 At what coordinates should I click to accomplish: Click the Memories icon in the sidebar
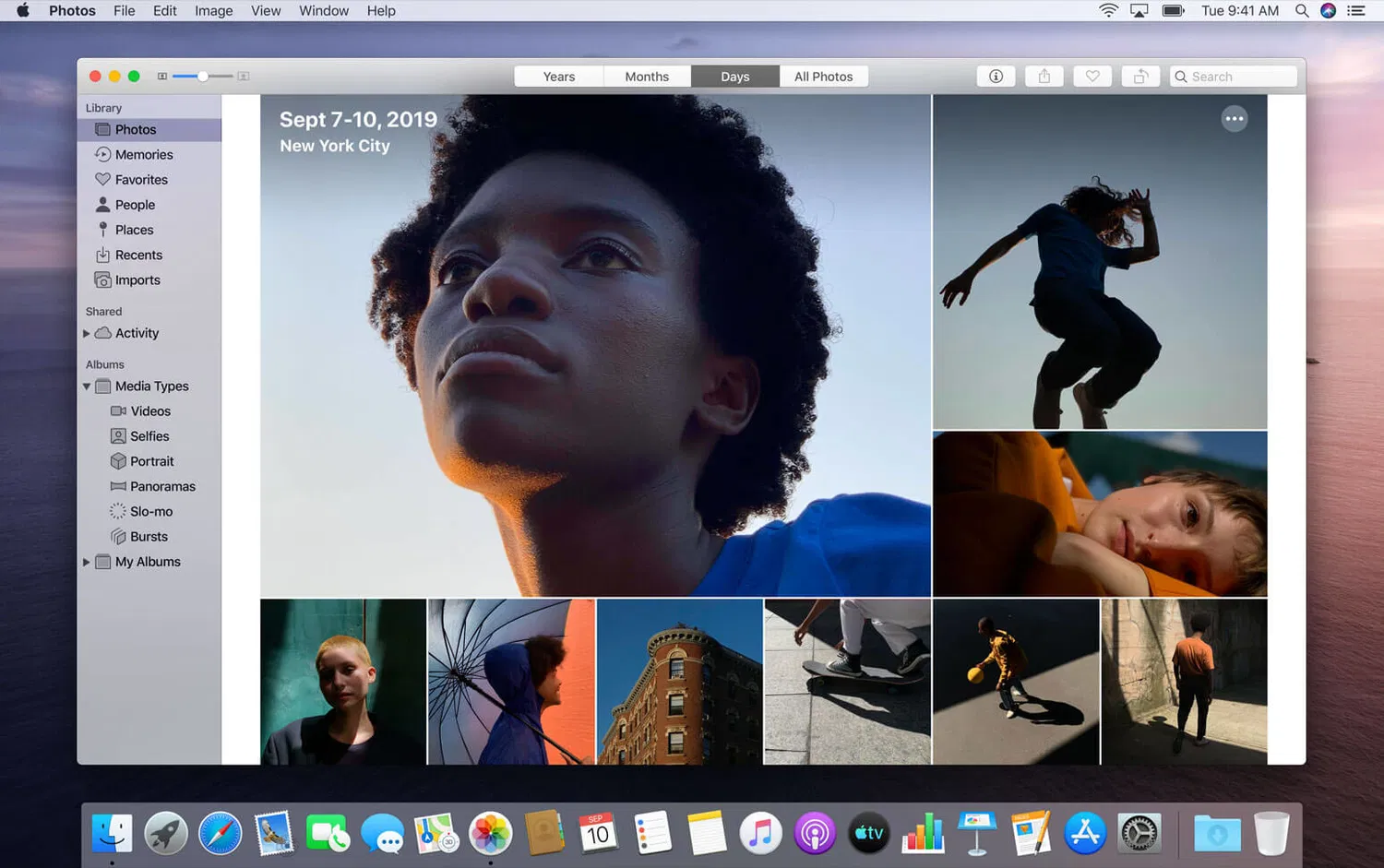point(103,155)
